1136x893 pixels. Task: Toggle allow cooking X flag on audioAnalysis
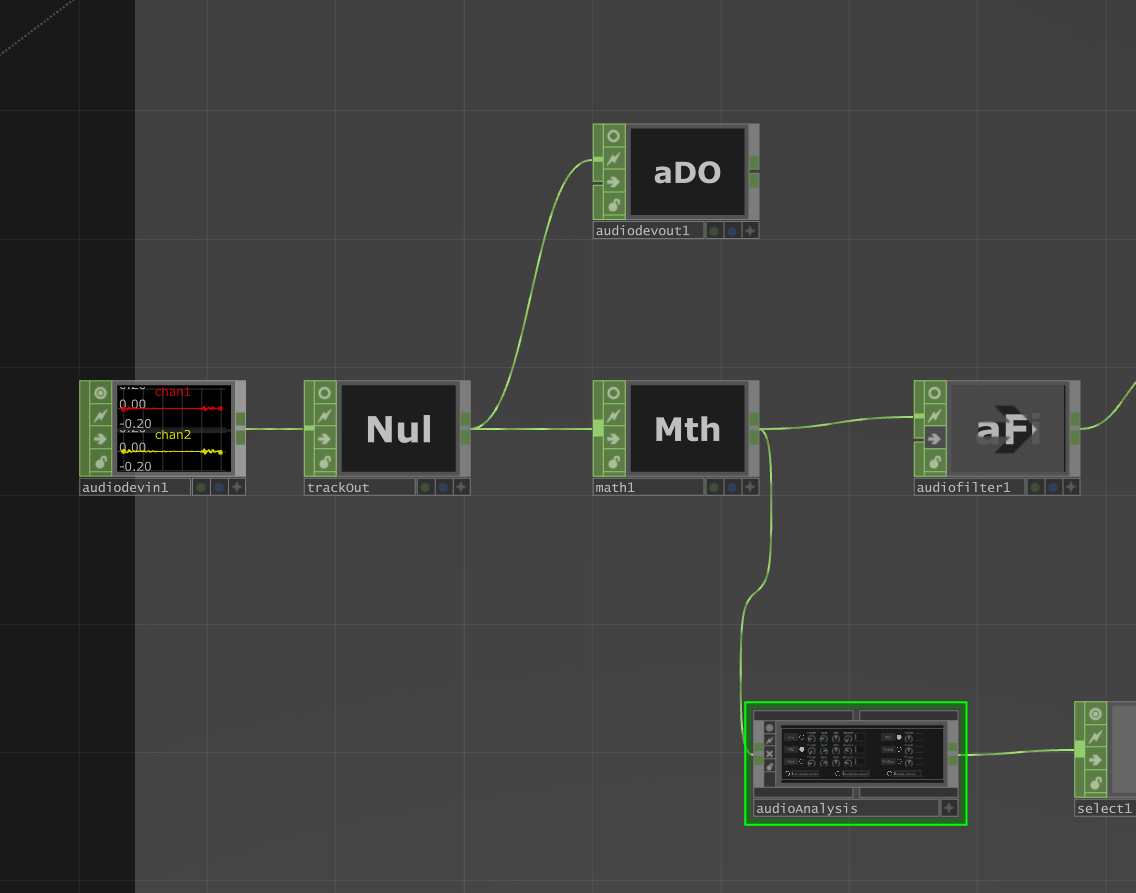pos(769,754)
